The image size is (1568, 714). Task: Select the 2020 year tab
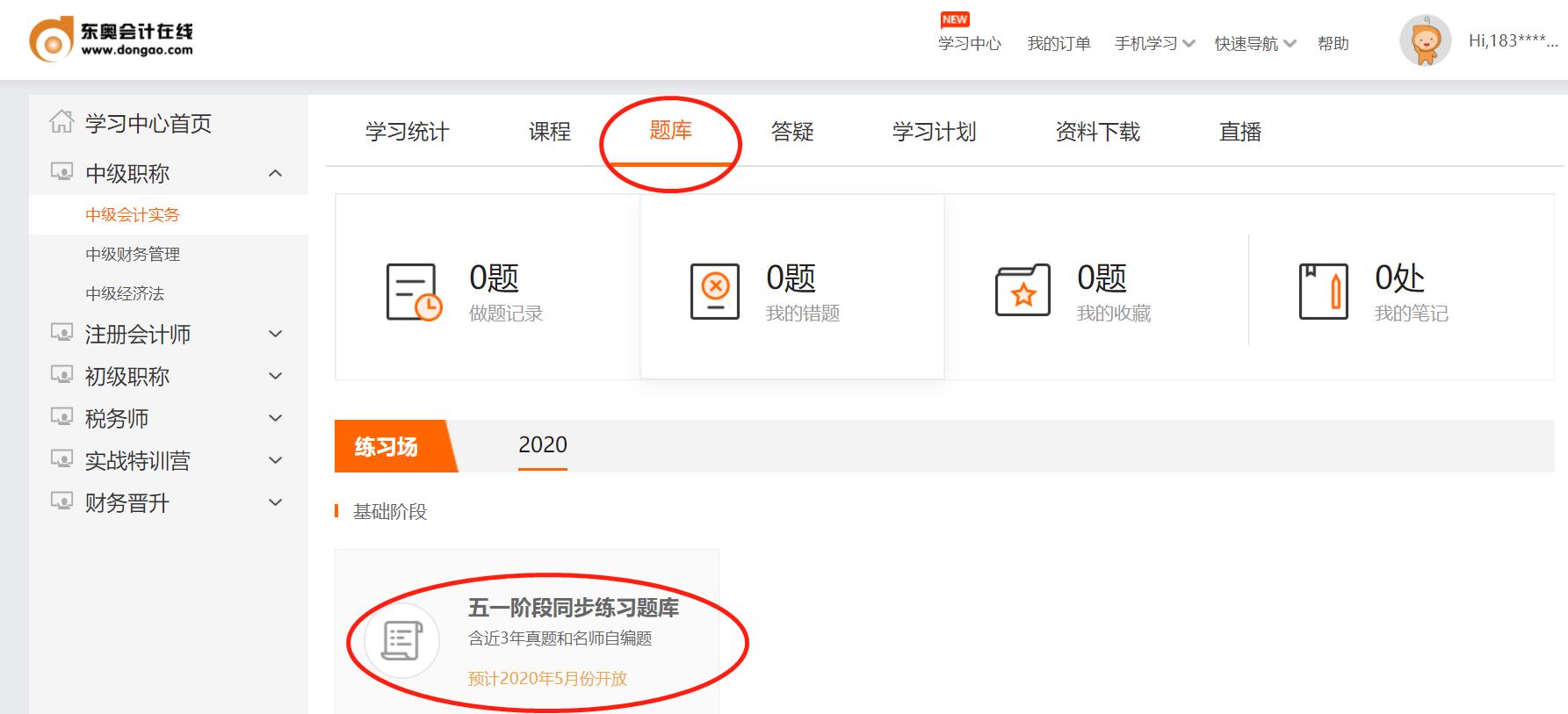(x=543, y=445)
